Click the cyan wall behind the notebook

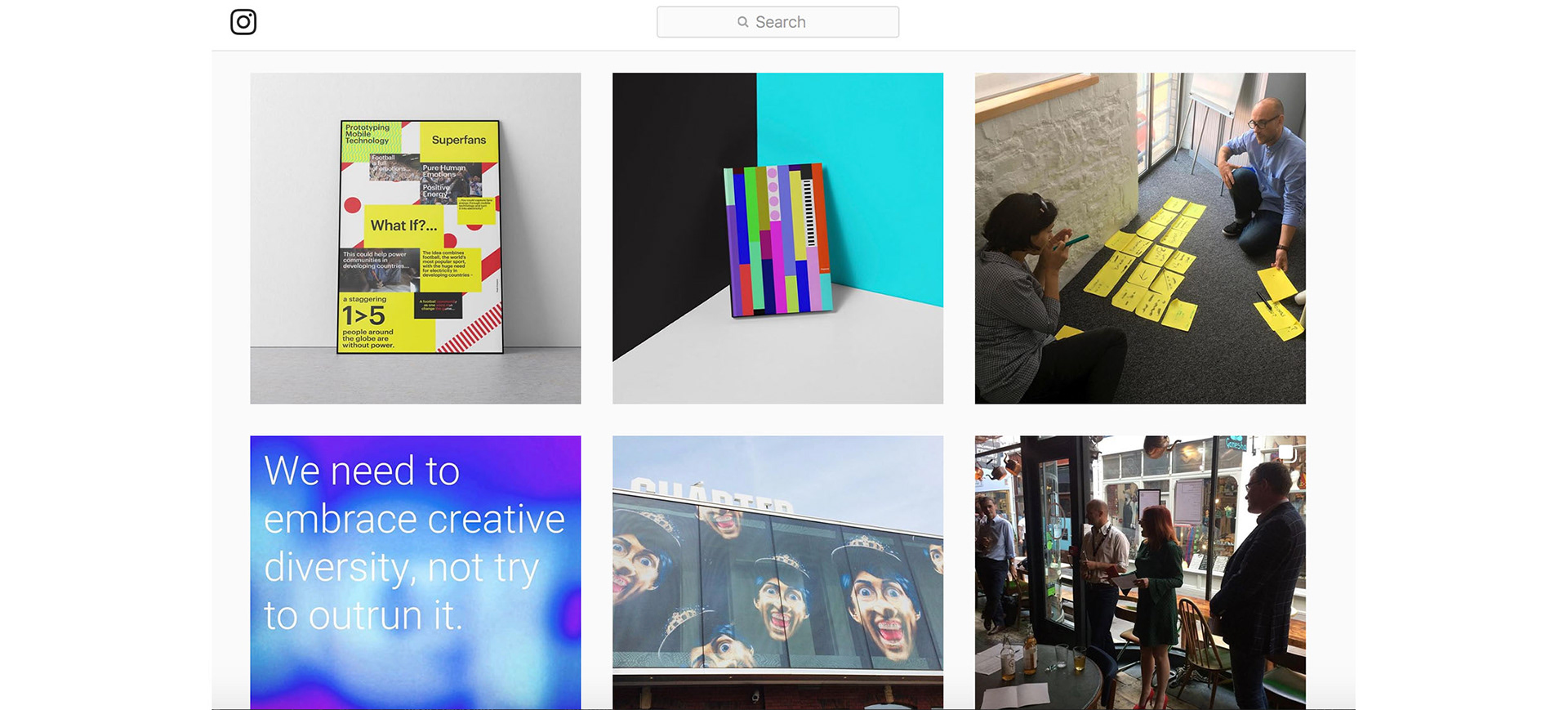point(866,147)
